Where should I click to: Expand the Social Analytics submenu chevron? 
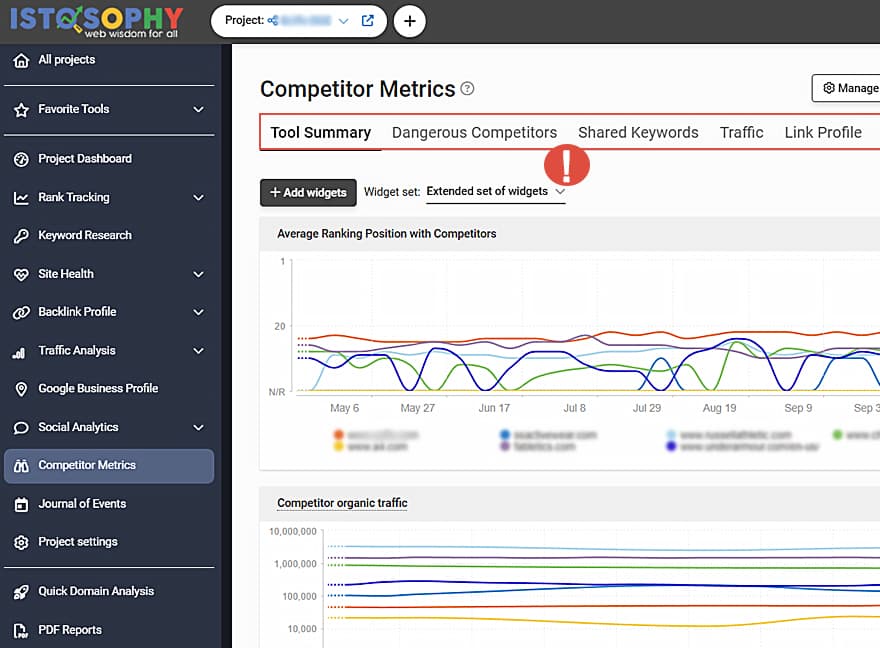pyautogui.click(x=198, y=428)
